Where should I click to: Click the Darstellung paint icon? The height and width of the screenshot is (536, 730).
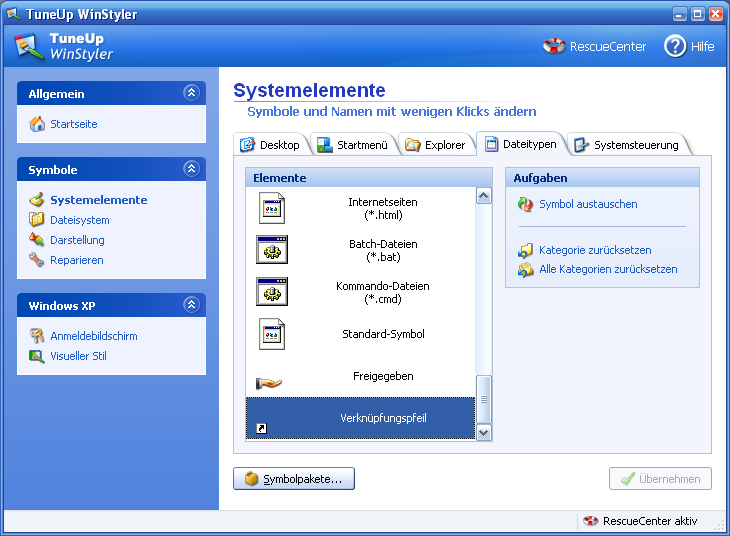(x=36, y=239)
